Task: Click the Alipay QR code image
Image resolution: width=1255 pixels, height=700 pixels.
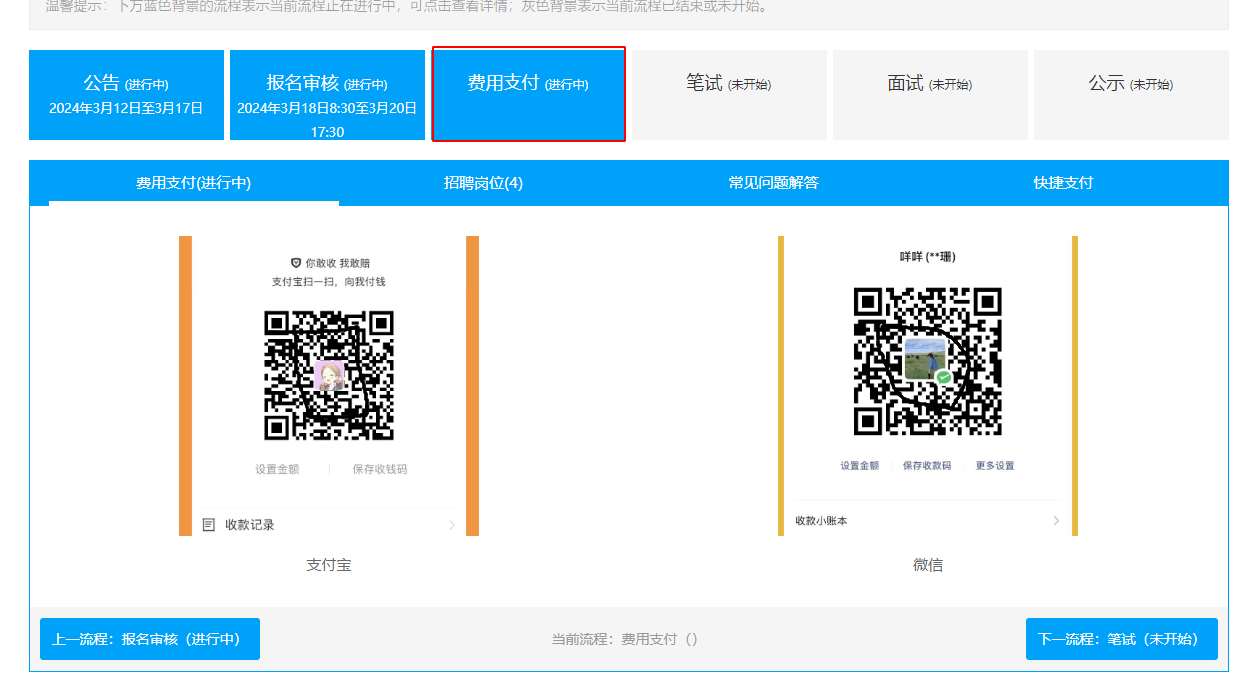Action: (329, 375)
